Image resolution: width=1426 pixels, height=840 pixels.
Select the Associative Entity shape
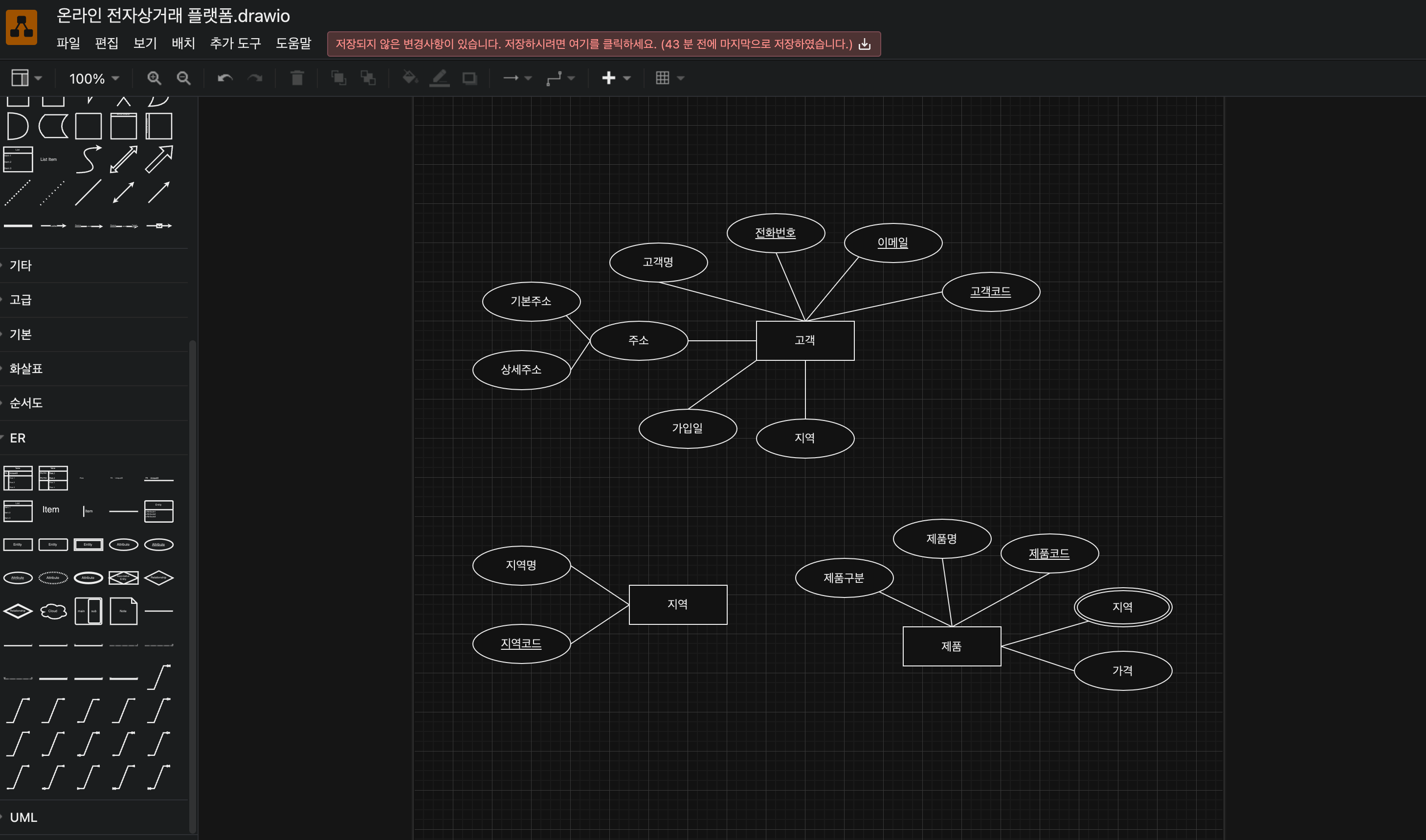click(123, 578)
